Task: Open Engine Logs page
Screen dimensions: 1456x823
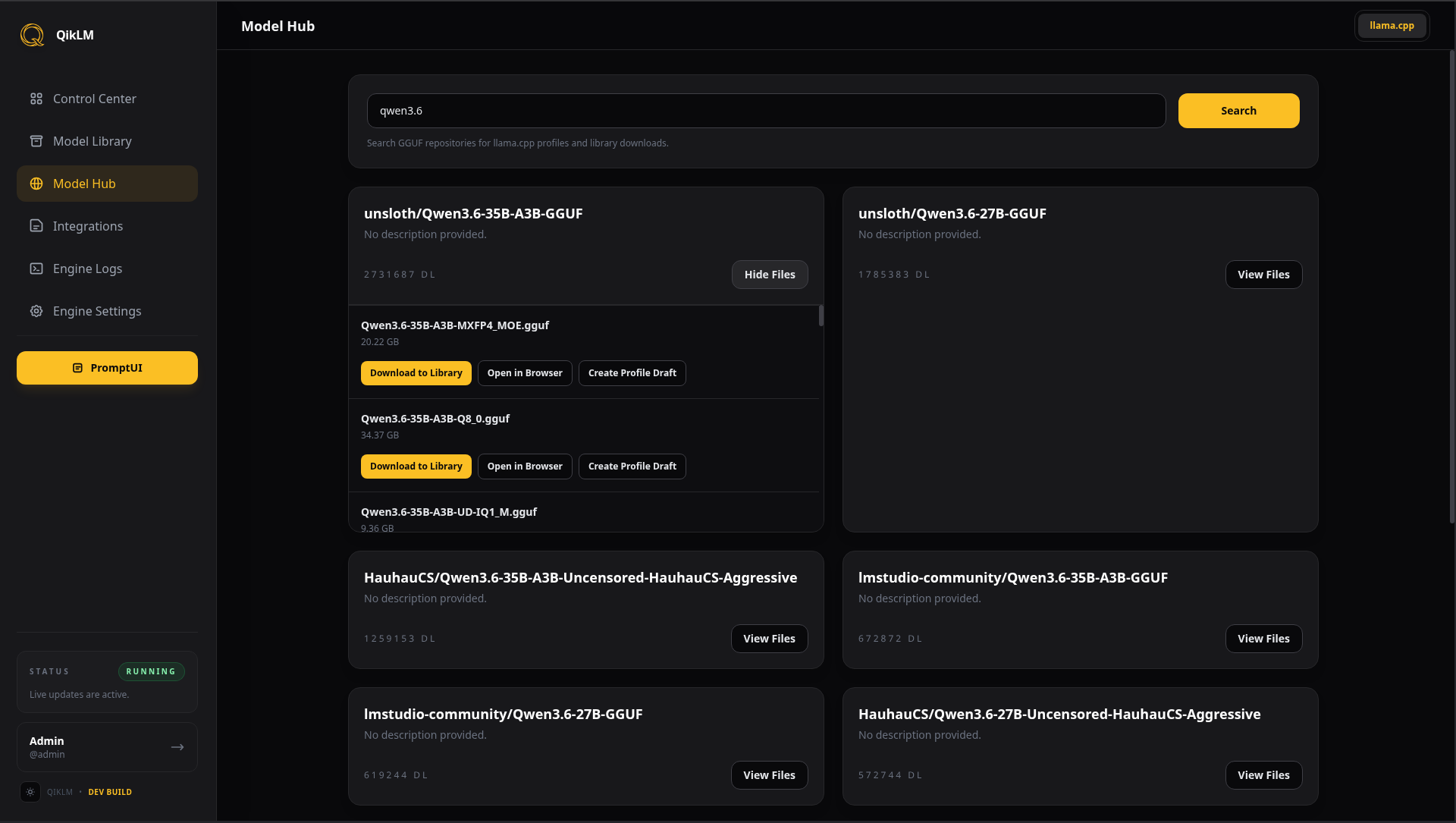Action: 107,269
